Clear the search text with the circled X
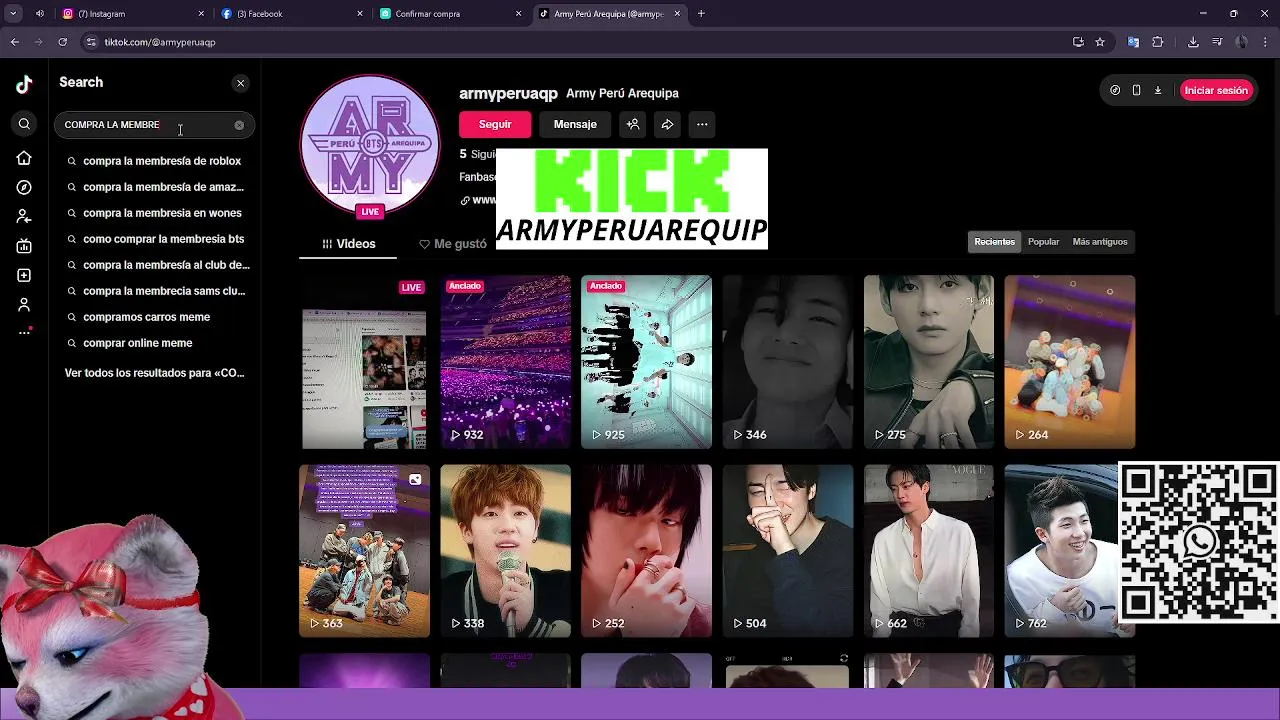The image size is (1280, 720). pos(239,125)
